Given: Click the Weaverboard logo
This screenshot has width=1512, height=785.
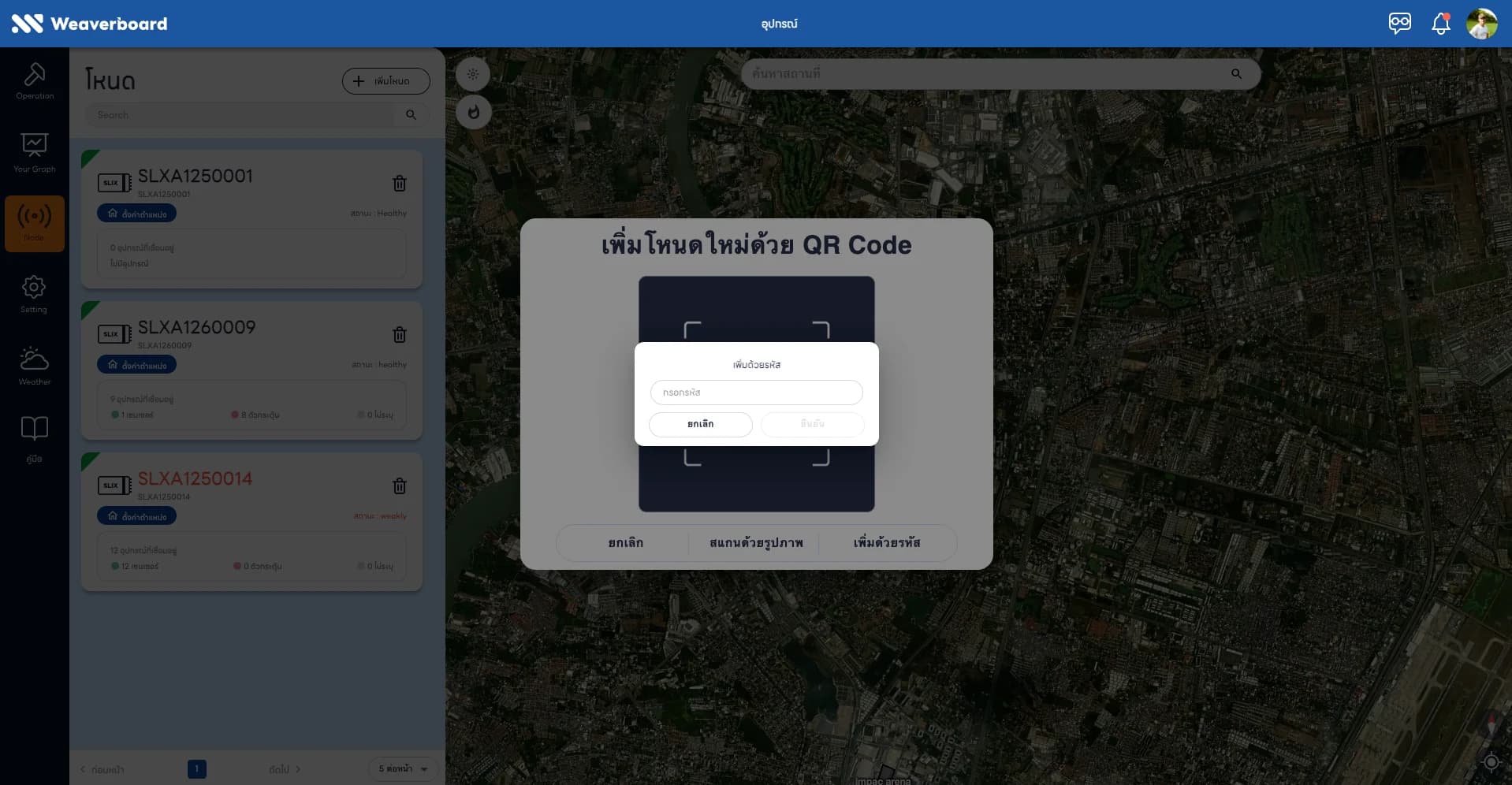Looking at the screenshot, I should click(89, 24).
